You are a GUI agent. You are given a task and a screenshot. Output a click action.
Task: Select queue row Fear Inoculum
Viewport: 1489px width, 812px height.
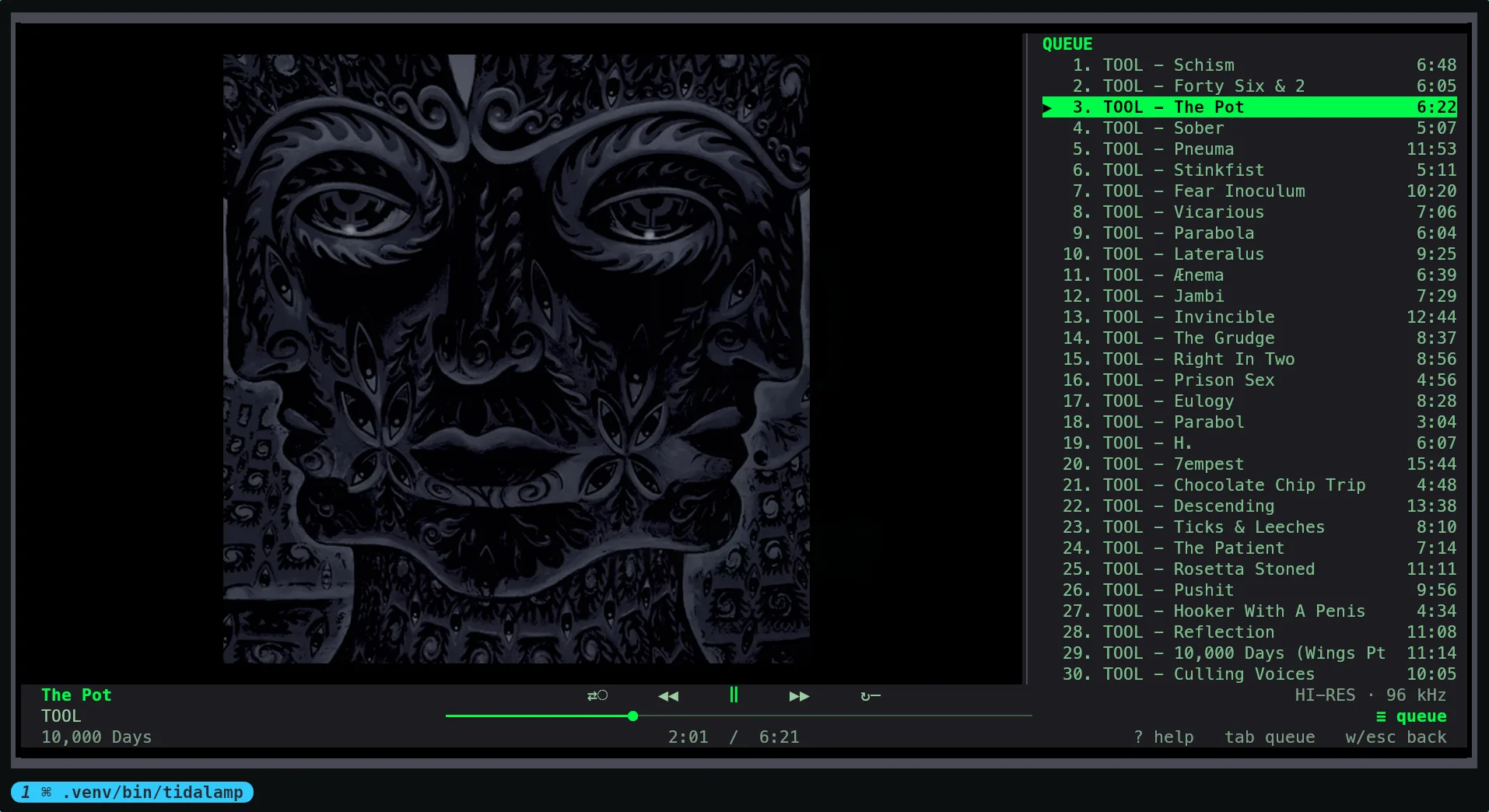pos(1249,191)
